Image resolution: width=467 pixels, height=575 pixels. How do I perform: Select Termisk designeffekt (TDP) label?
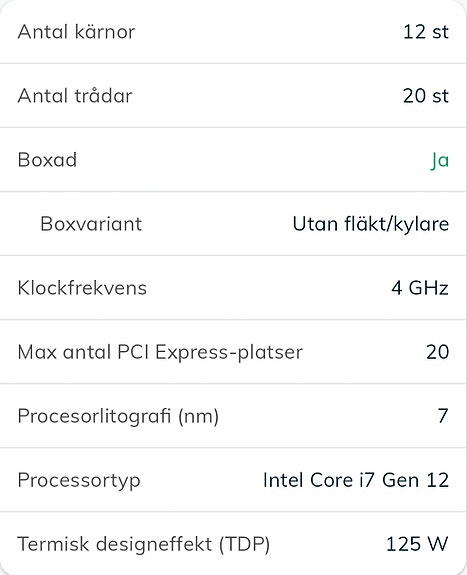[x=144, y=544]
